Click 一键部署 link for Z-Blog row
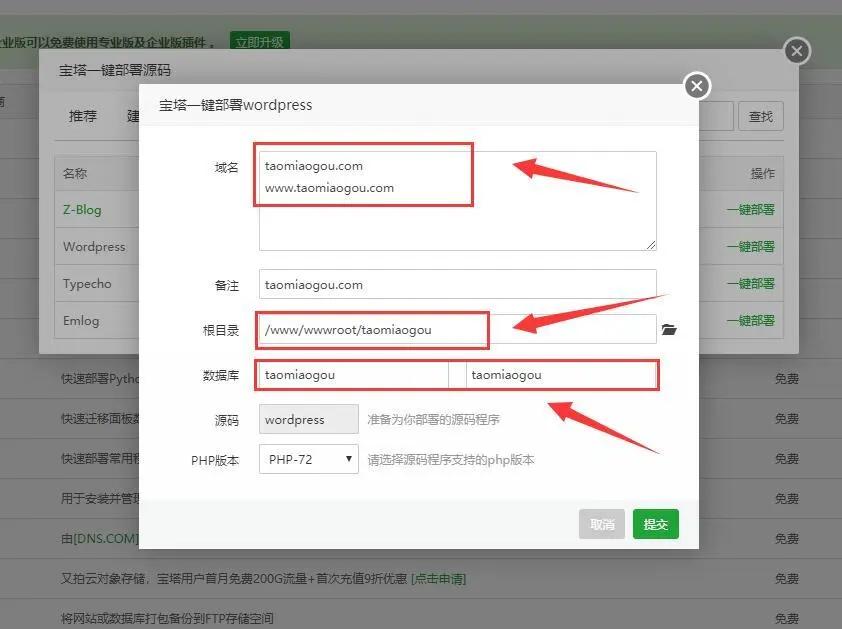Viewport: 842px width, 629px height. tap(751, 209)
